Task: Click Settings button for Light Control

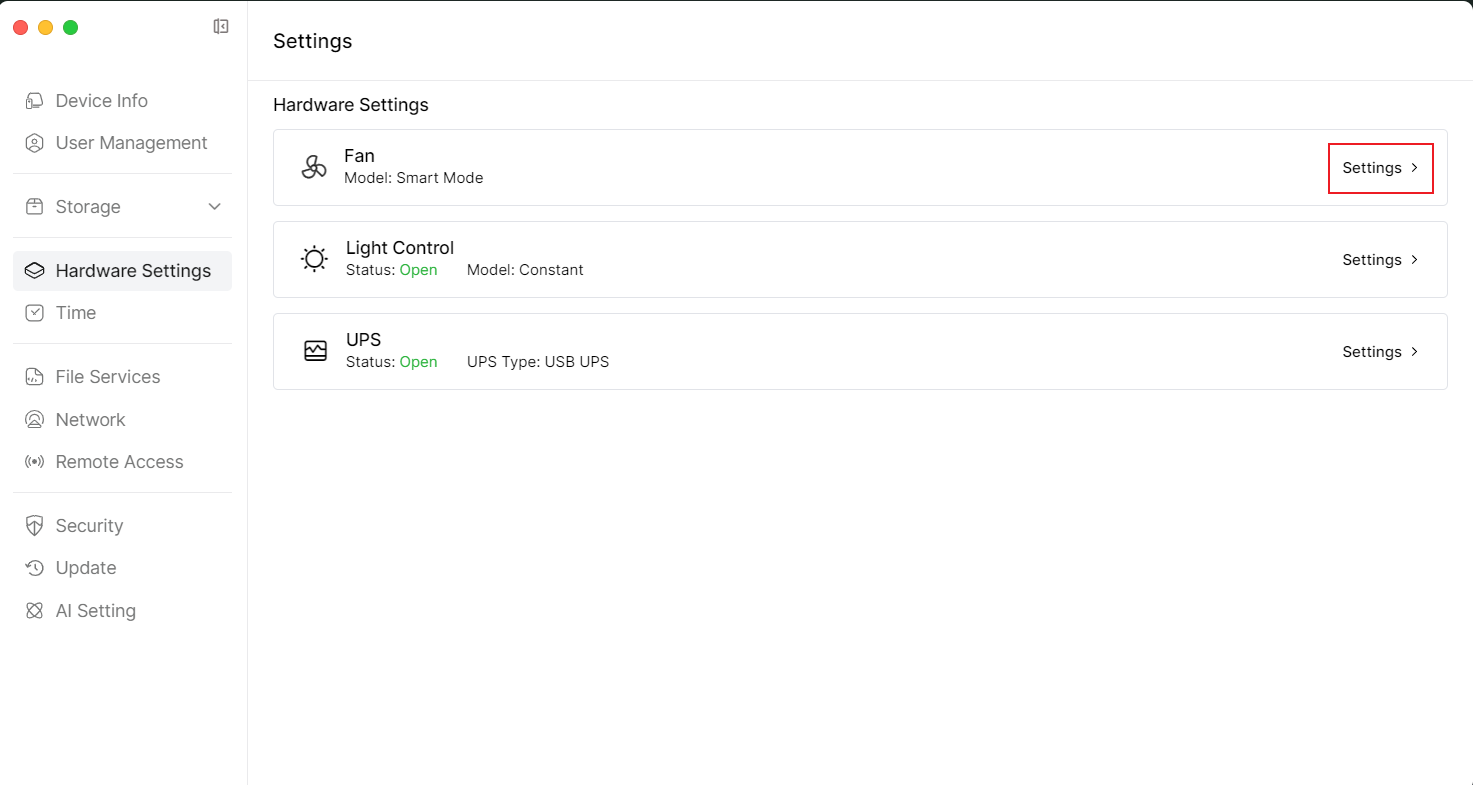Action: 1372,260
